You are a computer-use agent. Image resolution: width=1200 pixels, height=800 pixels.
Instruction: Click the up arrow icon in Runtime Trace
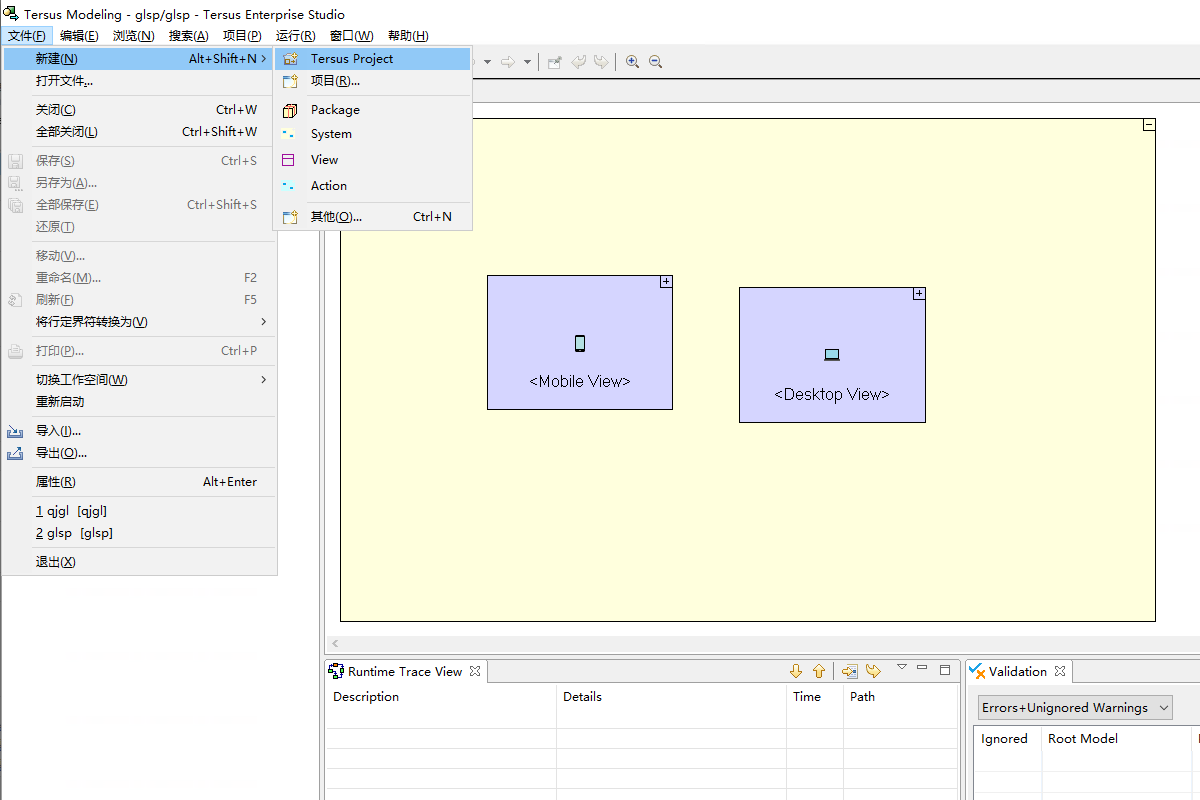(x=819, y=672)
